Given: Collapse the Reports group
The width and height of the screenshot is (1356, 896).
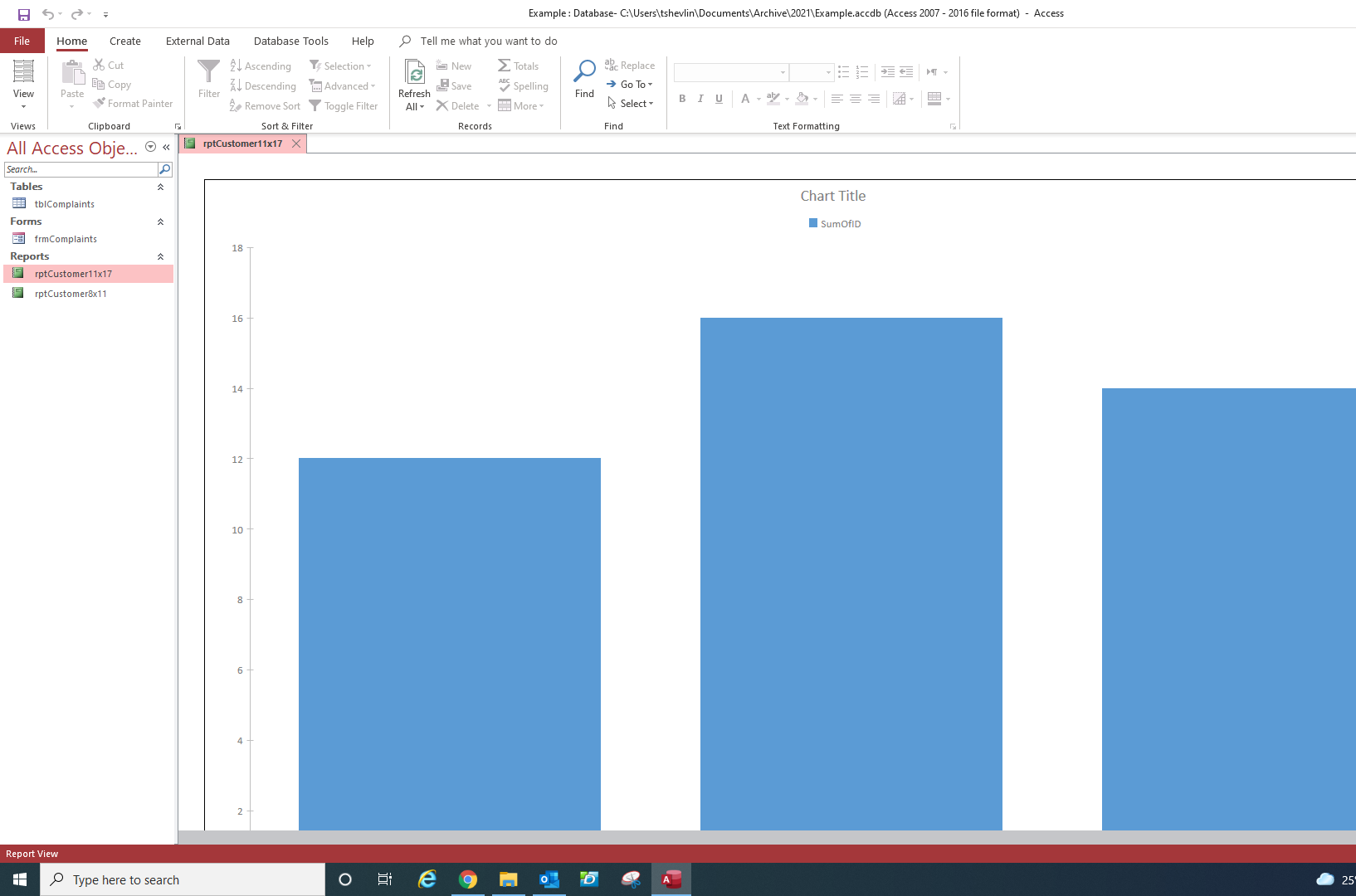Looking at the screenshot, I should pyautogui.click(x=160, y=256).
